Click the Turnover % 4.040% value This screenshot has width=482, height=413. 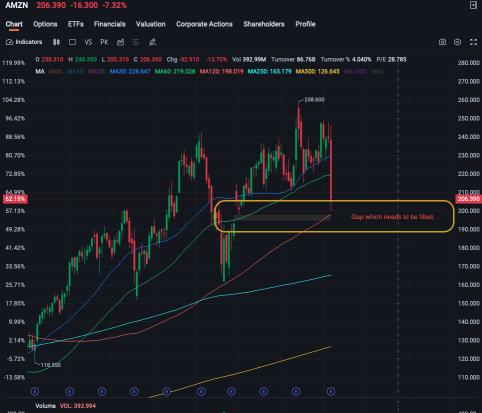[346, 60]
